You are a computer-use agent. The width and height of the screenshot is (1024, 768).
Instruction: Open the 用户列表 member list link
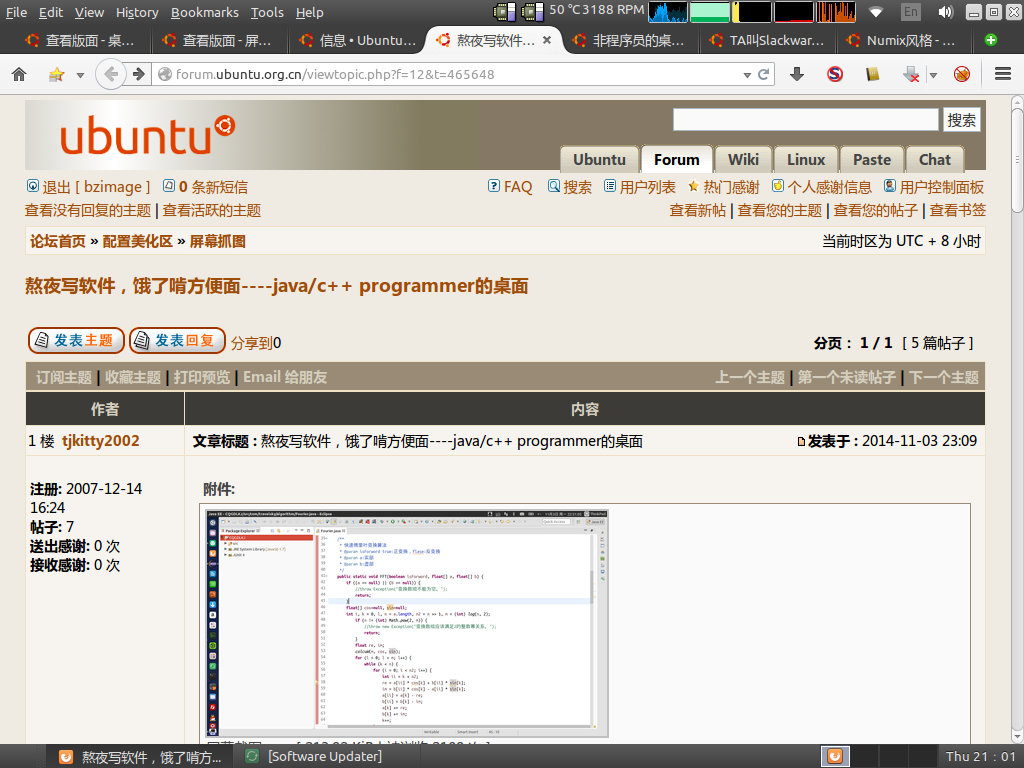(x=640, y=187)
